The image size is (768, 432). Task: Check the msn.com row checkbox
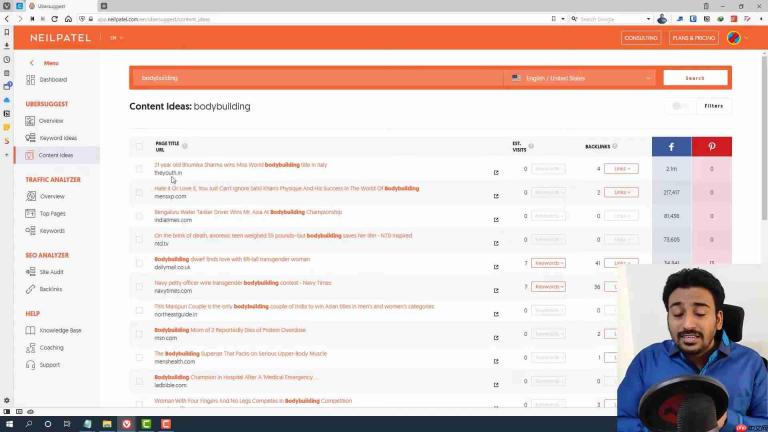point(139,334)
